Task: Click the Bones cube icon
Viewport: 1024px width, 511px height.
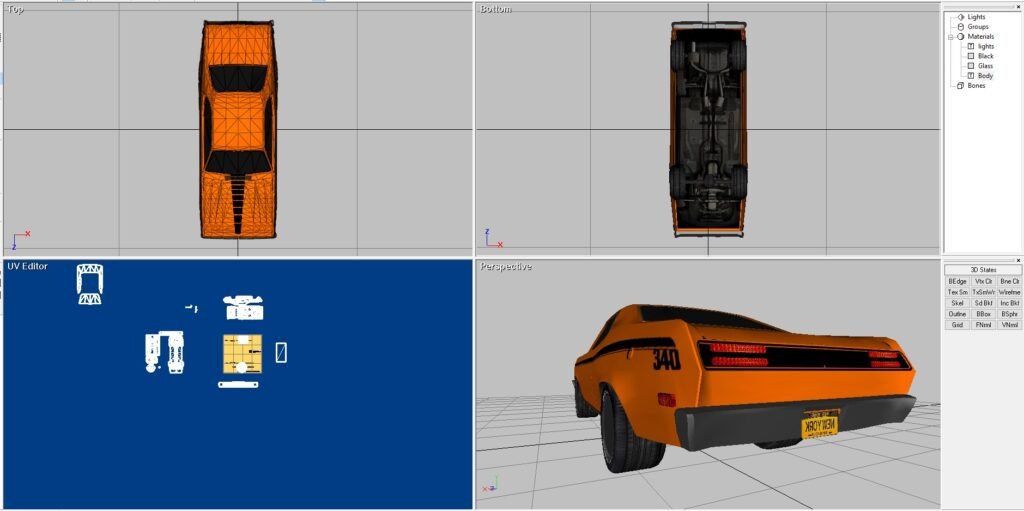Action: tap(960, 86)
